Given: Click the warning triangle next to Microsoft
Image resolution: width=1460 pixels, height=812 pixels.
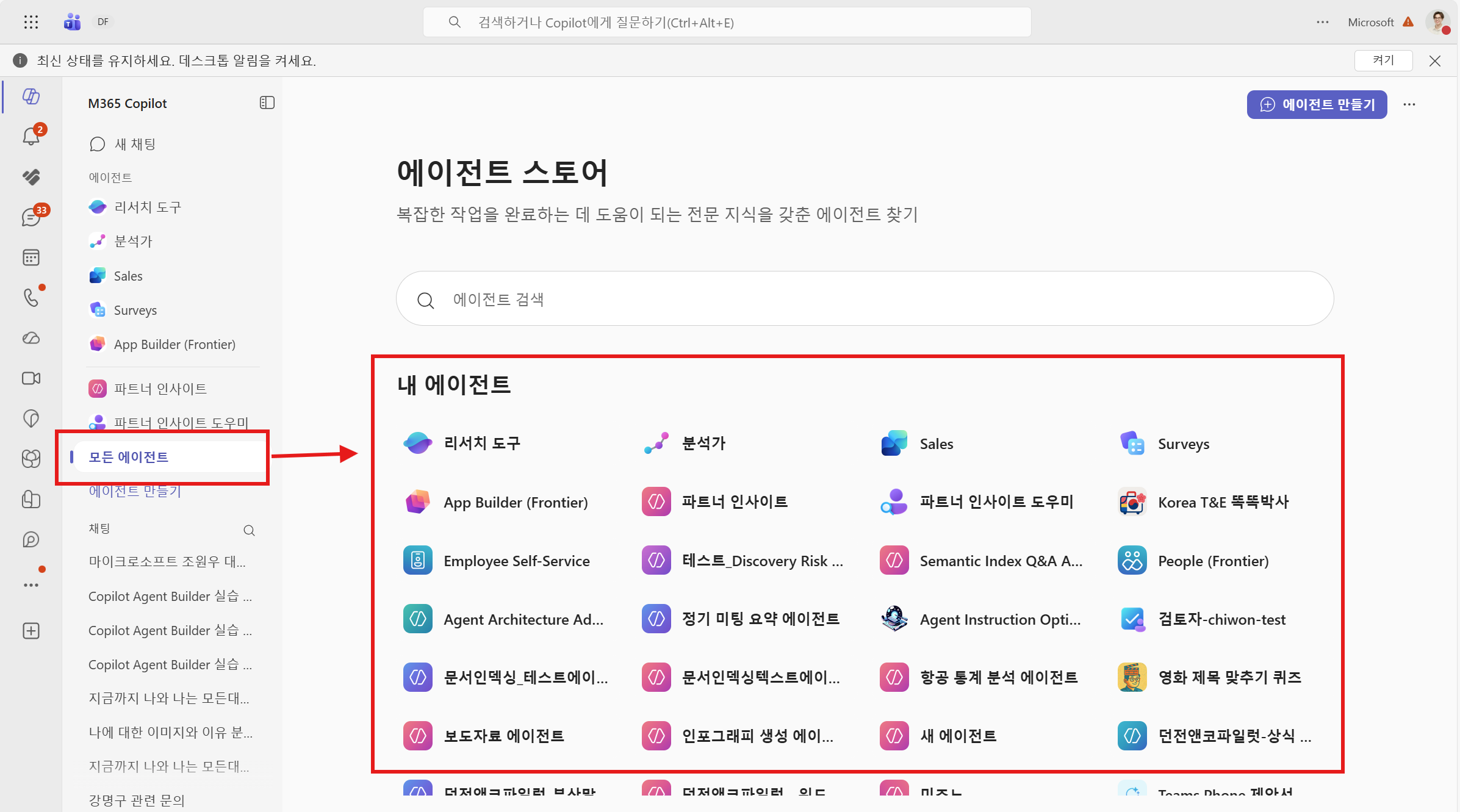Looking at the screenshot, I should click(x=1408, y=22).
